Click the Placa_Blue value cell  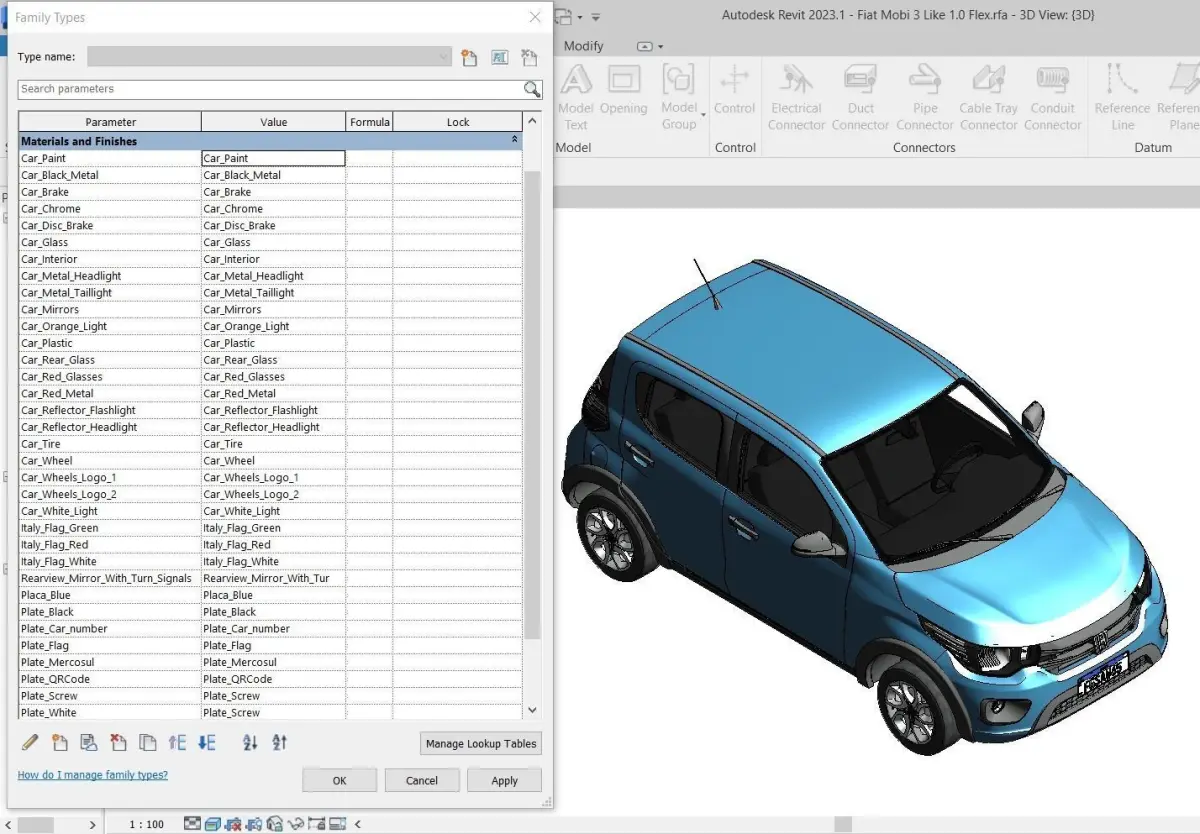point(273,595)
